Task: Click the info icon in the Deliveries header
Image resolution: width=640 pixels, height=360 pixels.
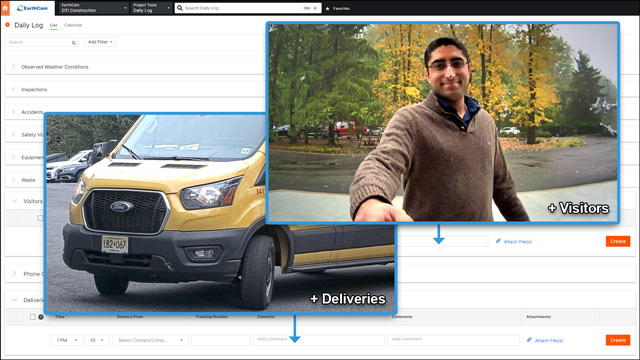Action: pyautogui.click(x=41, y=317)
